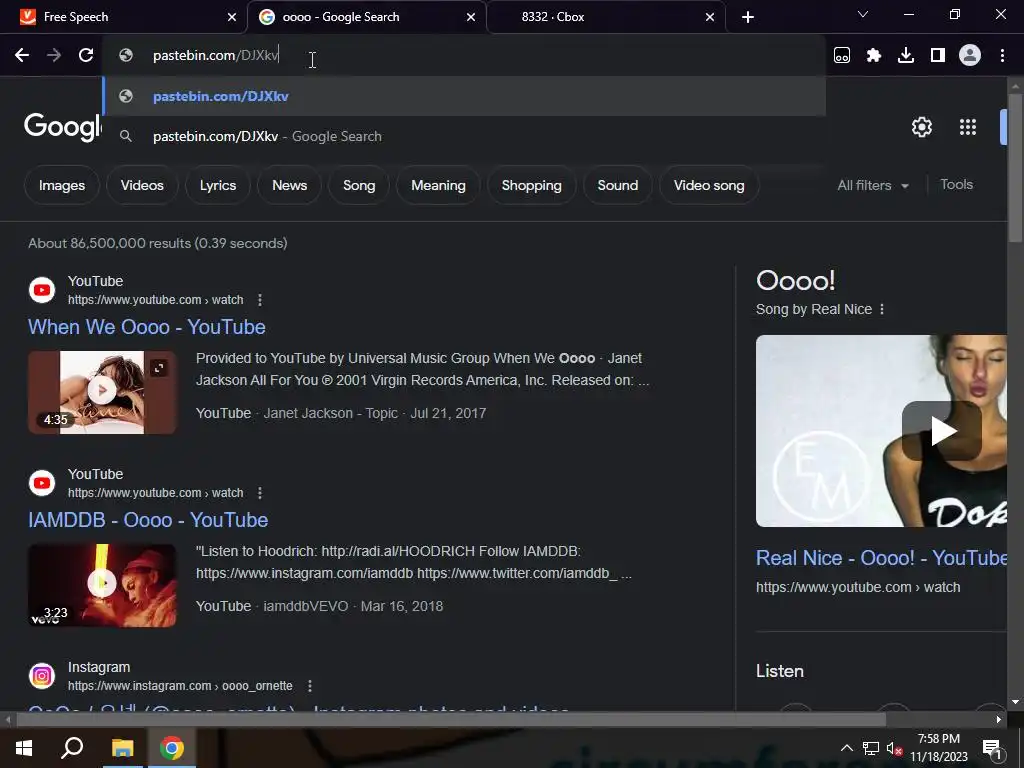
Task: Open the Google apps grid
Action: point(968,127)
